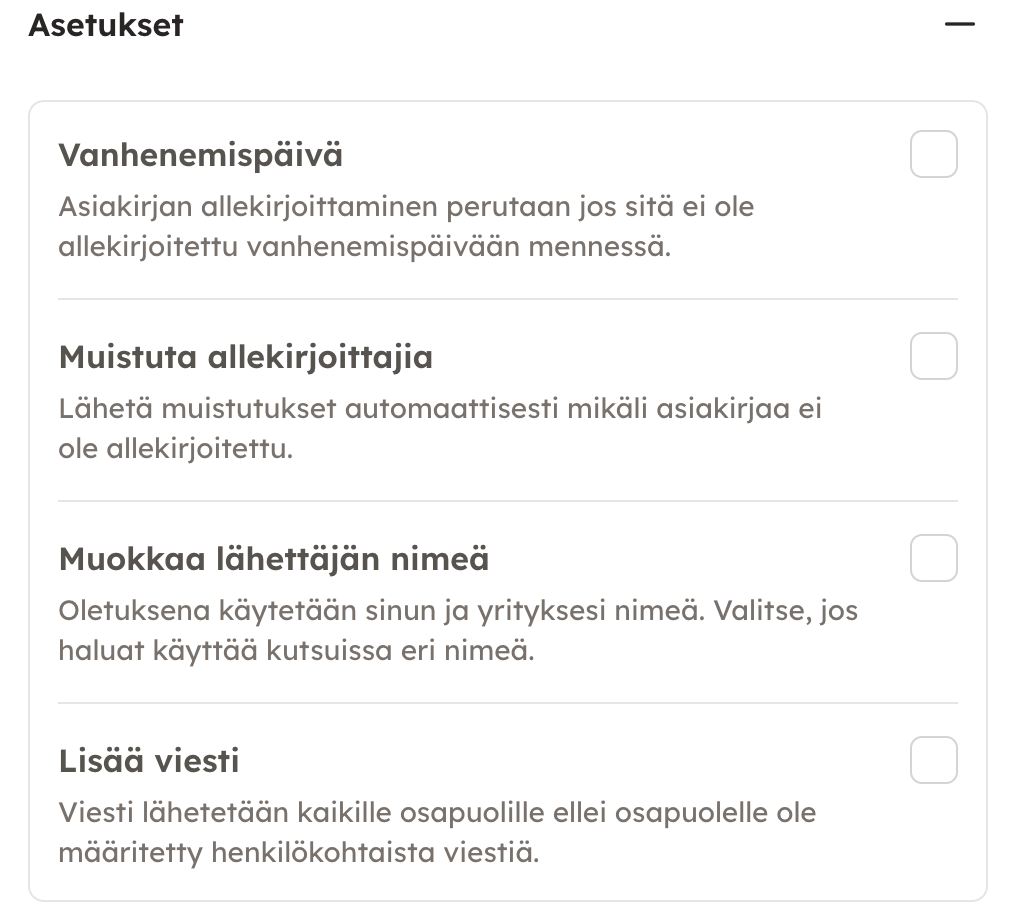Click text "allekirjoitettu vanhenemispäivään mennessä"
1018x924 pixels.
pos(363,247)
